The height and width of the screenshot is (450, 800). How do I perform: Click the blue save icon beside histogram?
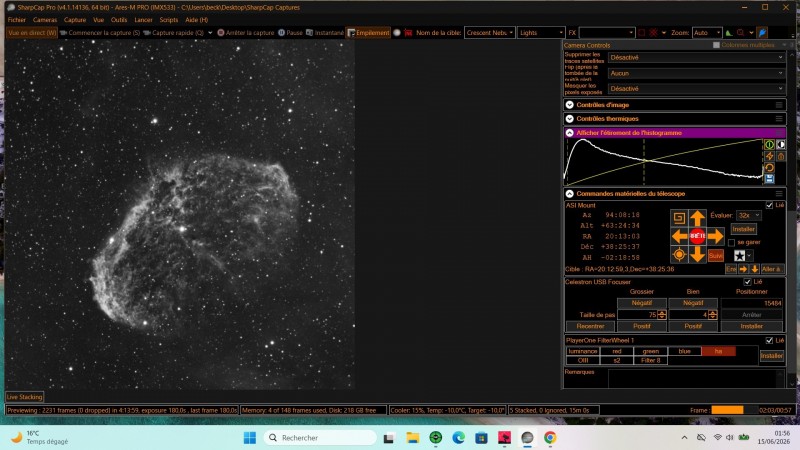(769, 179)
